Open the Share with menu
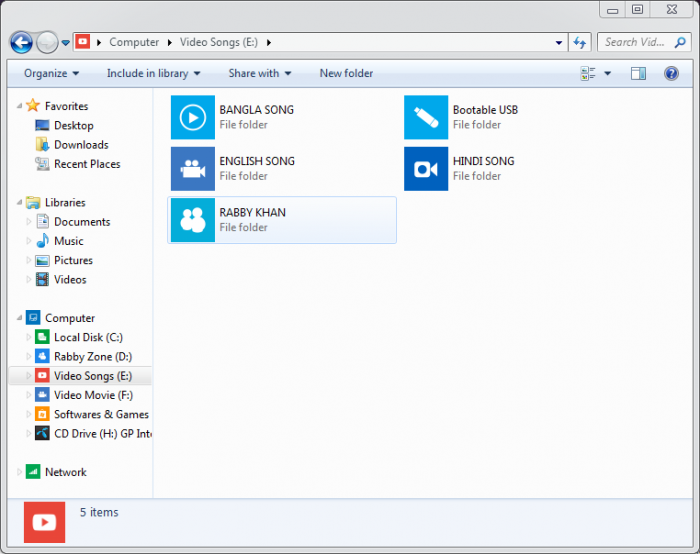 [259, 73]
